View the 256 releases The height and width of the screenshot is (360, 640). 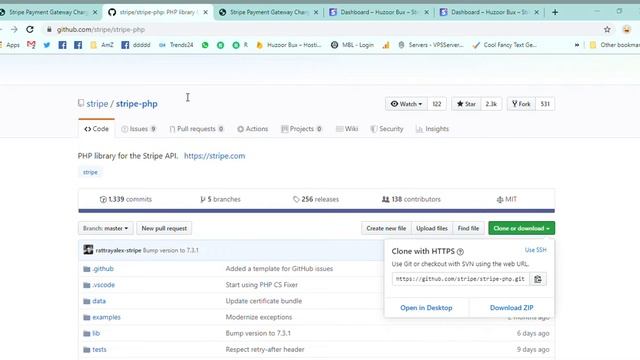tap(316, 199)
